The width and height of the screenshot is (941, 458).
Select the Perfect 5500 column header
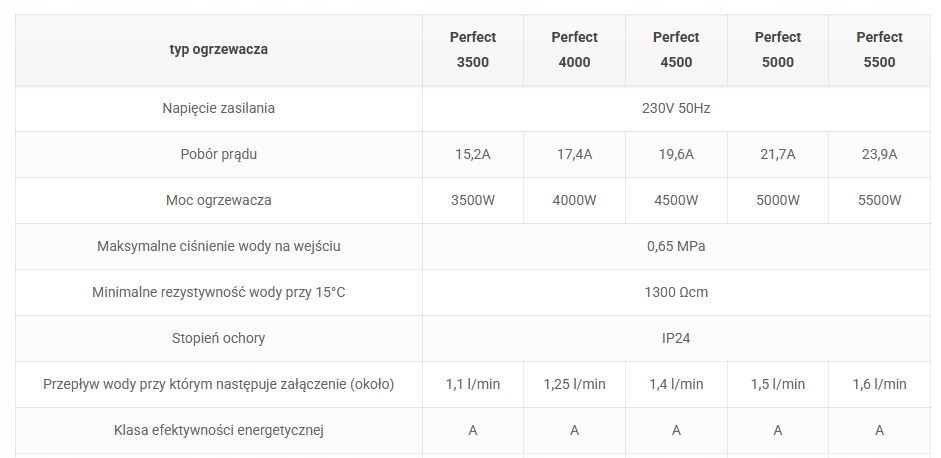879,49
